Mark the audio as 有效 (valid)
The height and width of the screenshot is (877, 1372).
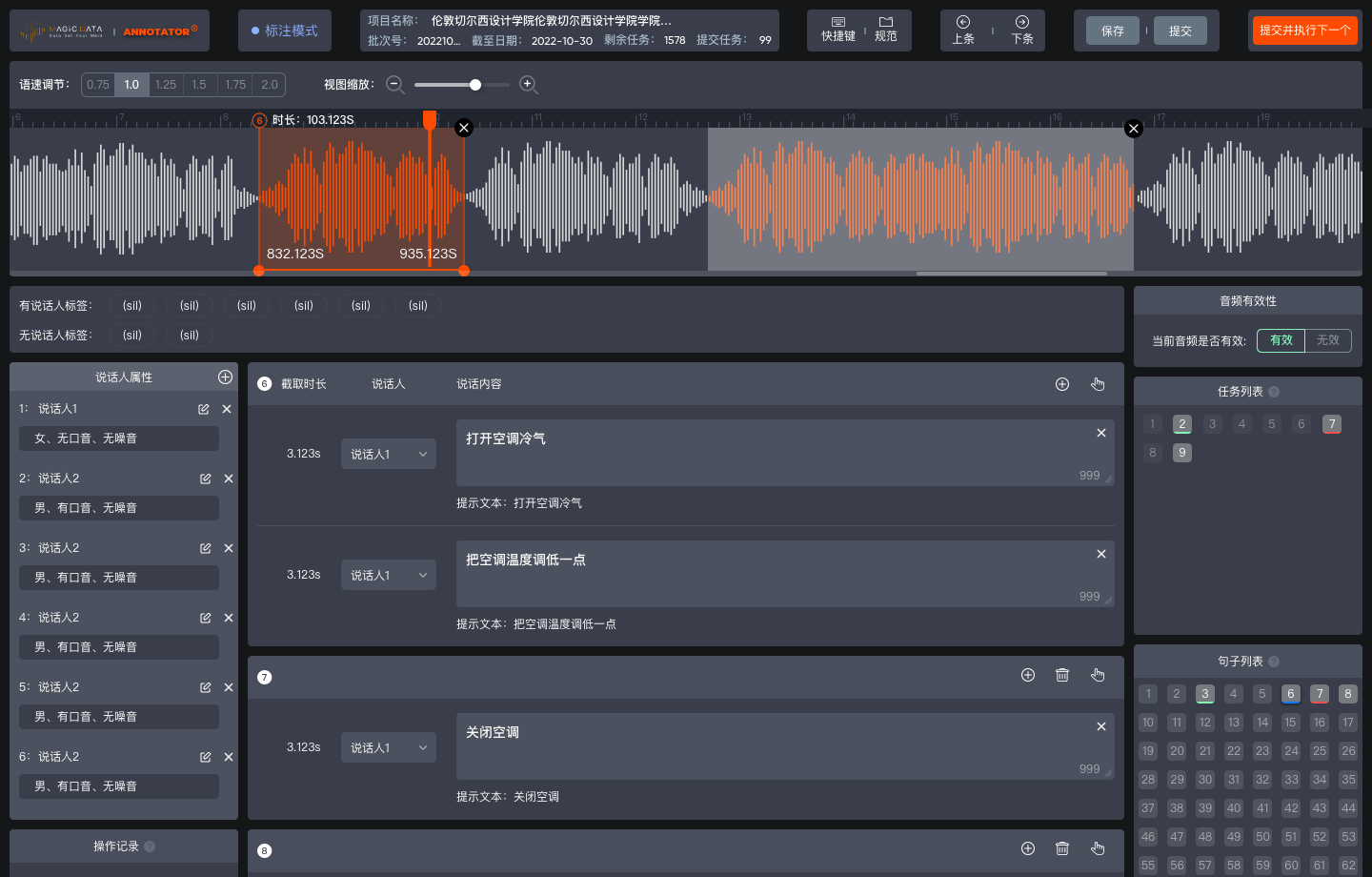point(1281,340)
